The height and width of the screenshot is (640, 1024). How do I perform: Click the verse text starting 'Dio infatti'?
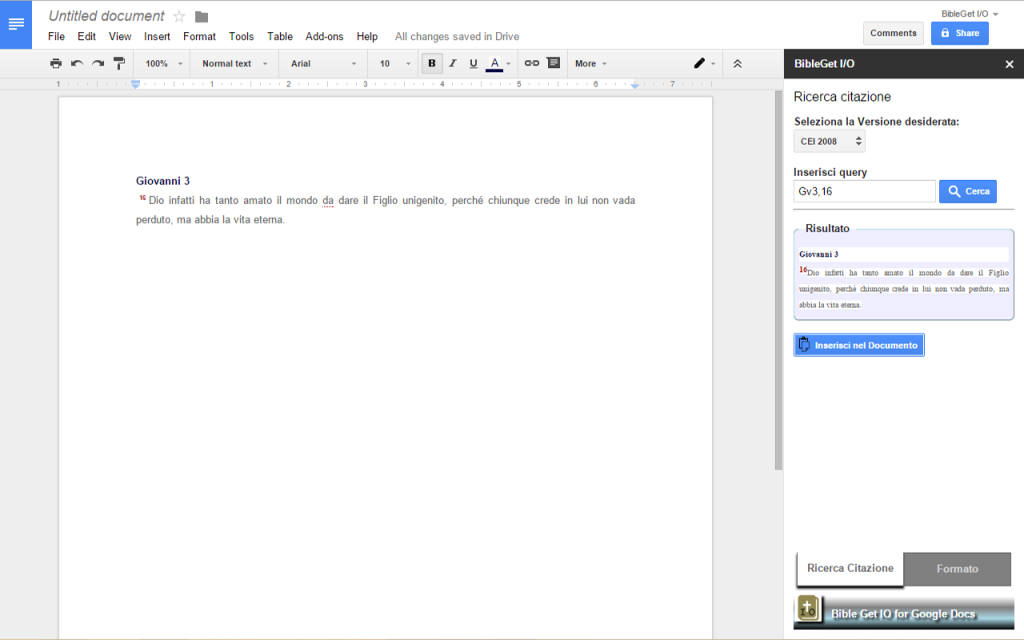coord(385,210)
